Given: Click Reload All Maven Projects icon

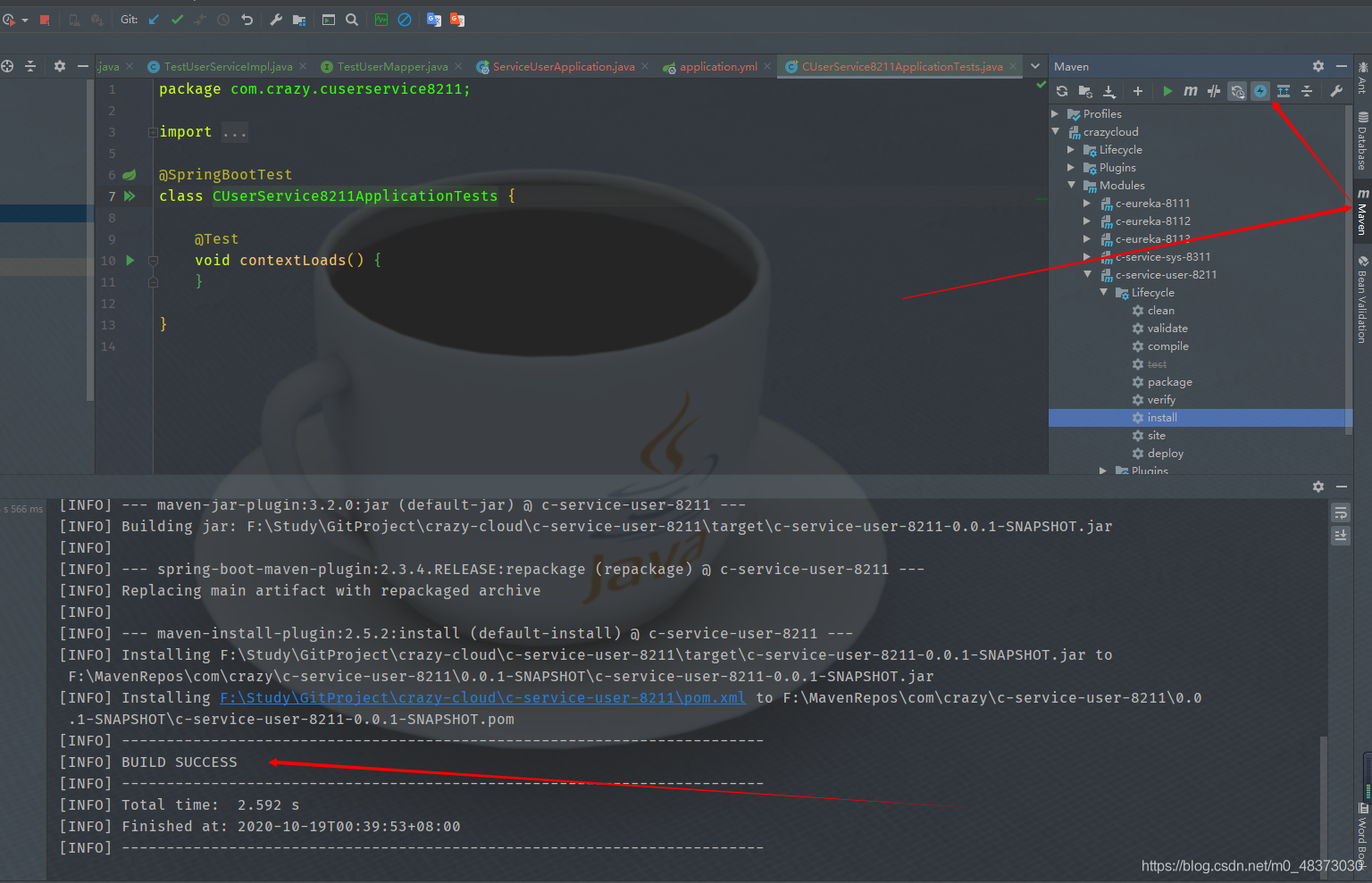Looking at the screenshot, I should click(1062, 91).
